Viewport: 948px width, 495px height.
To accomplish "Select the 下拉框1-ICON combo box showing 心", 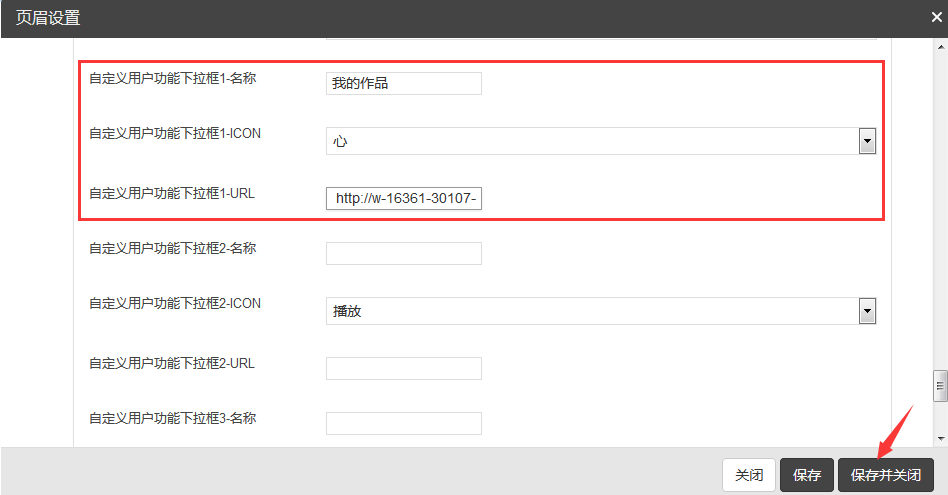I will 601,141.
